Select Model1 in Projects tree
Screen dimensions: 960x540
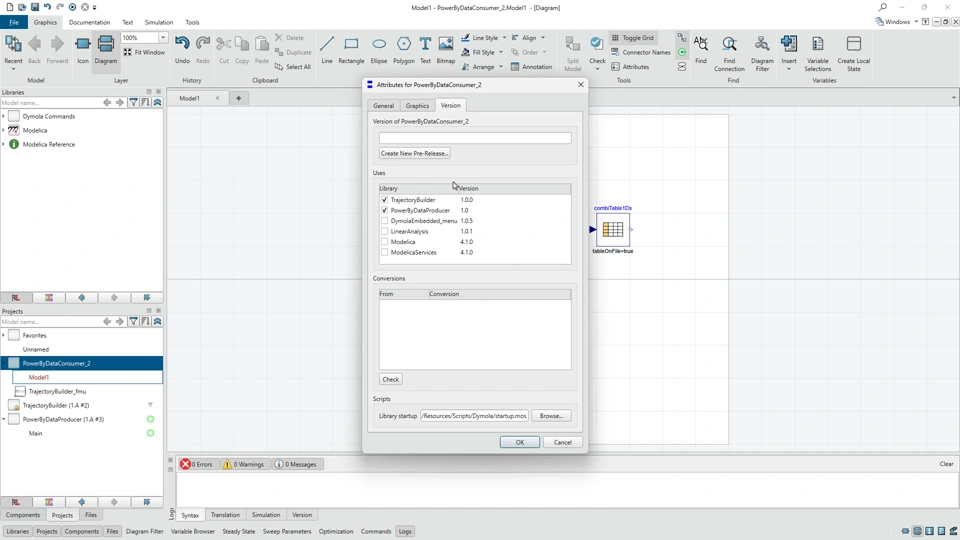pos(87,377)
